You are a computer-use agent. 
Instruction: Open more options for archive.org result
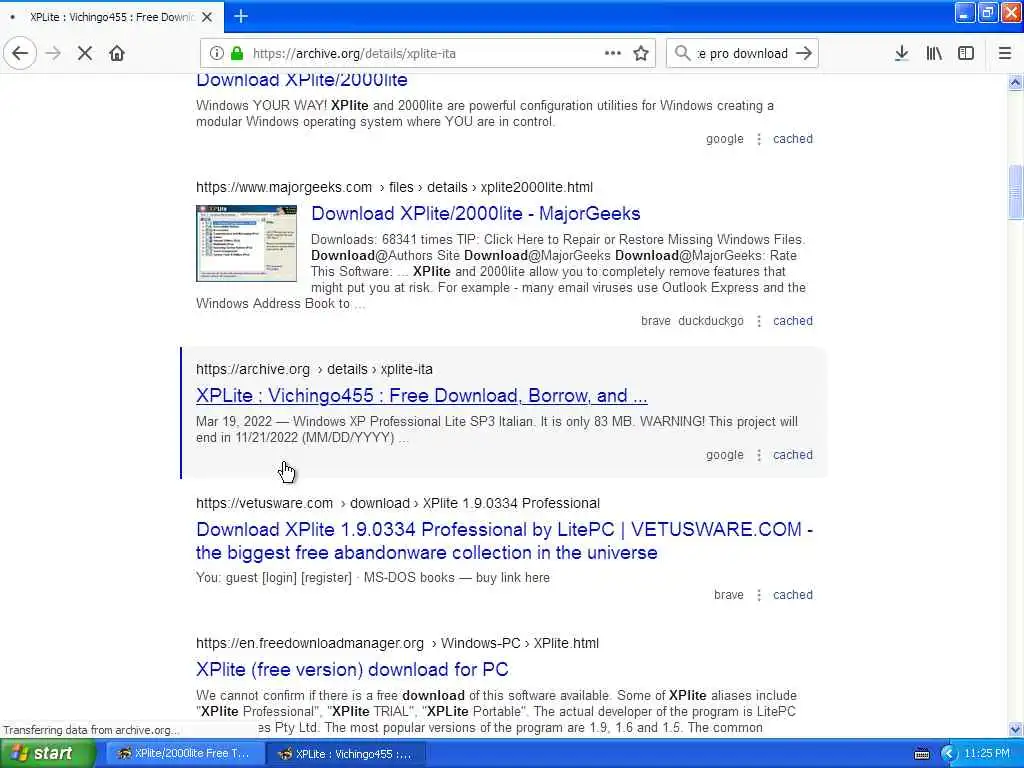759,455
